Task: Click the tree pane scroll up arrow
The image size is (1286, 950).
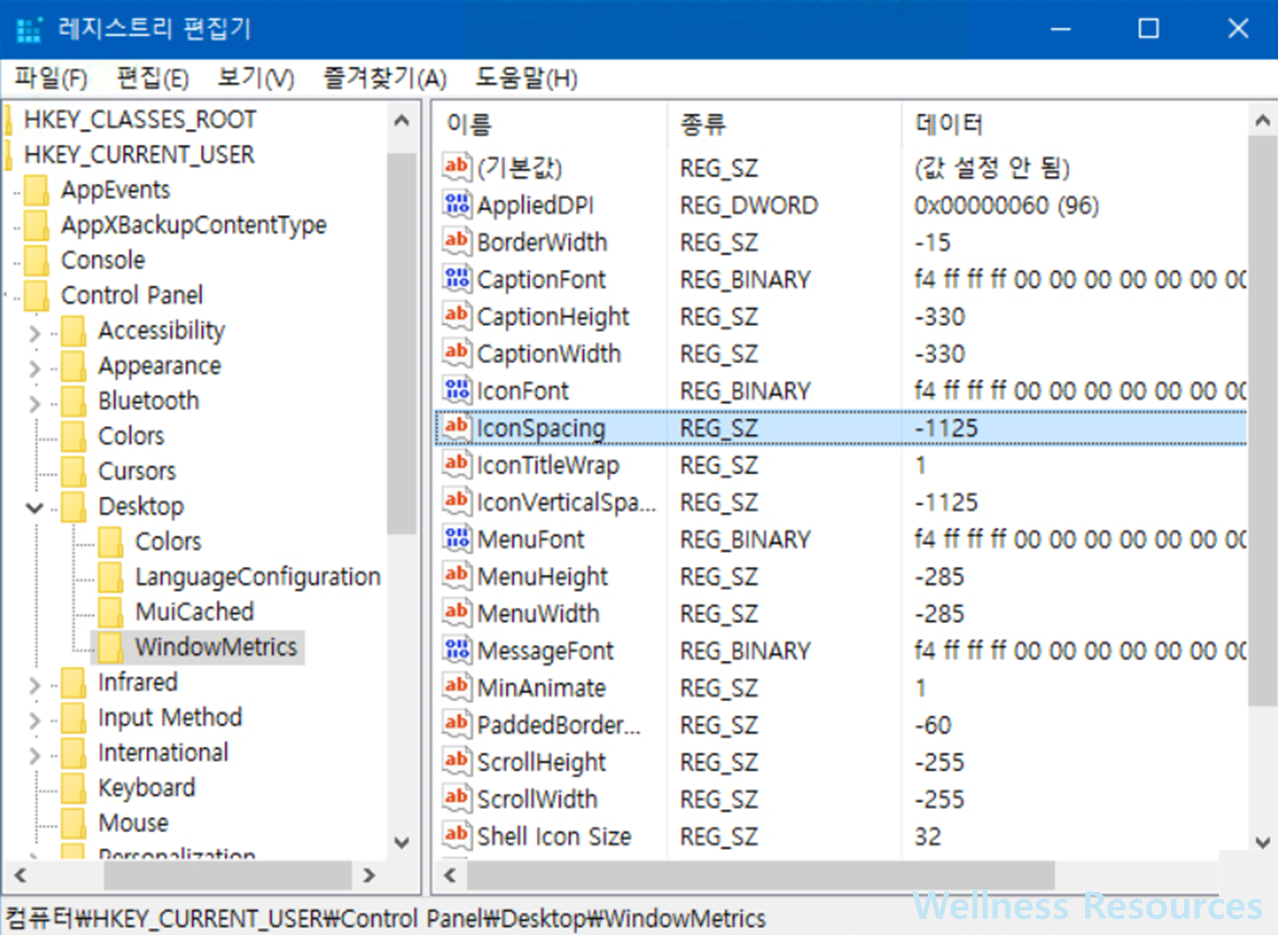Action: coord(402,121)
